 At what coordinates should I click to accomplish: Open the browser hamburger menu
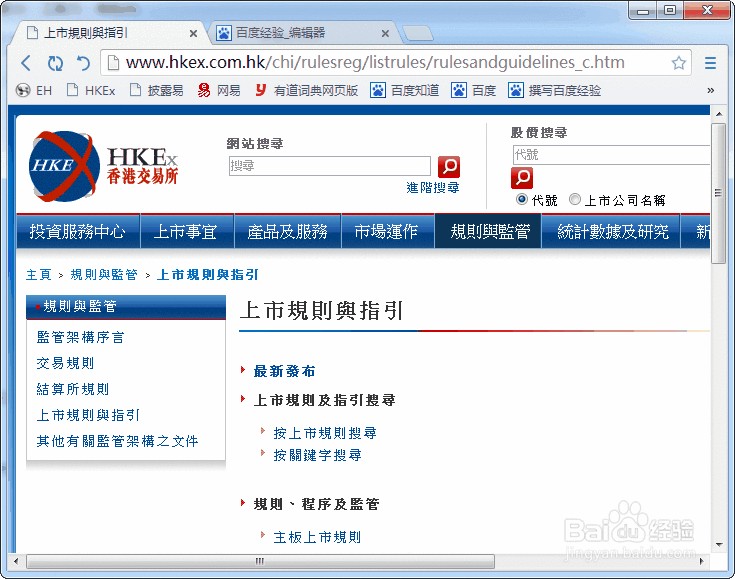[710, 63]
